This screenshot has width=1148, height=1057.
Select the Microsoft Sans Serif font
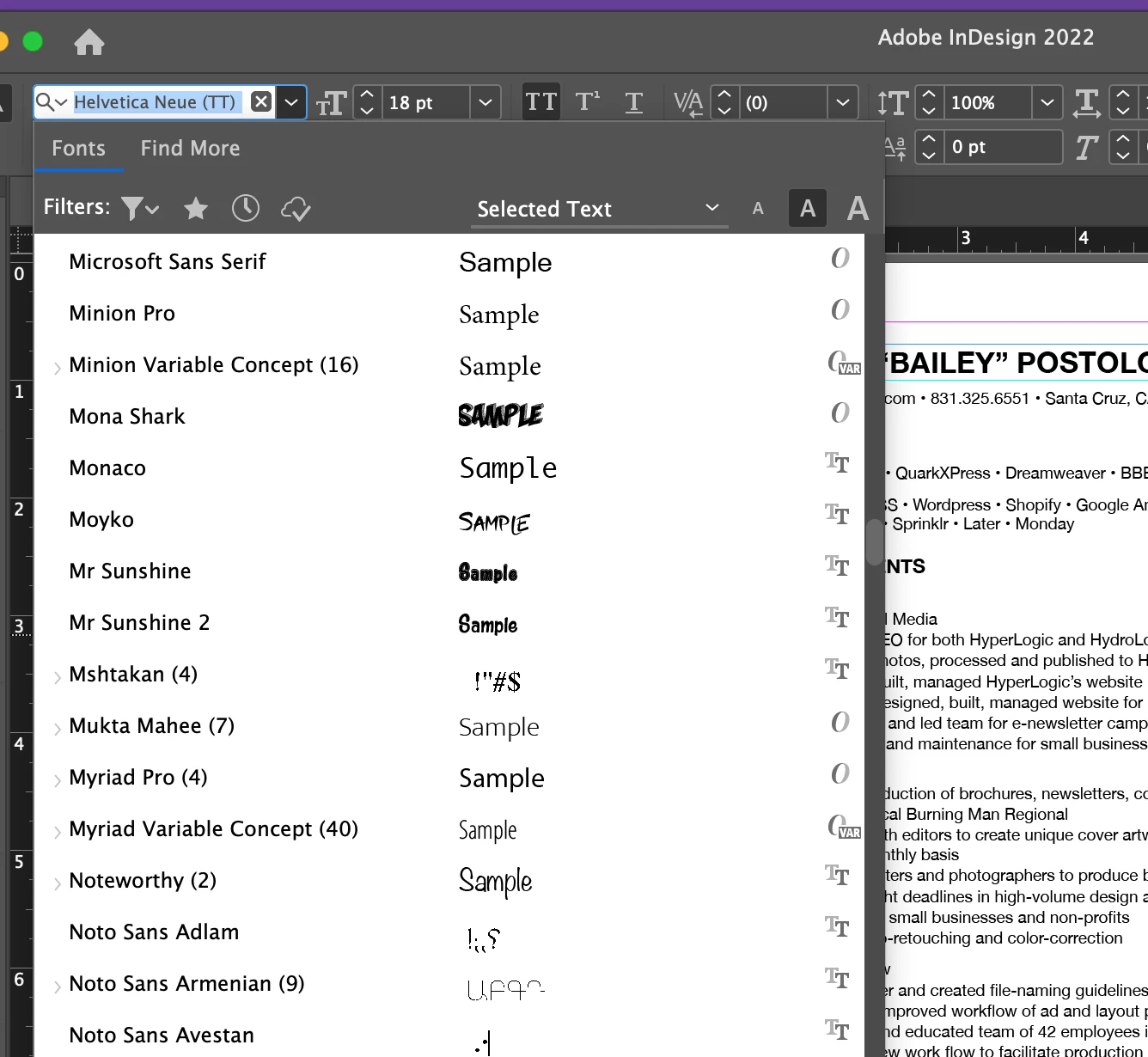pos(168,261)
